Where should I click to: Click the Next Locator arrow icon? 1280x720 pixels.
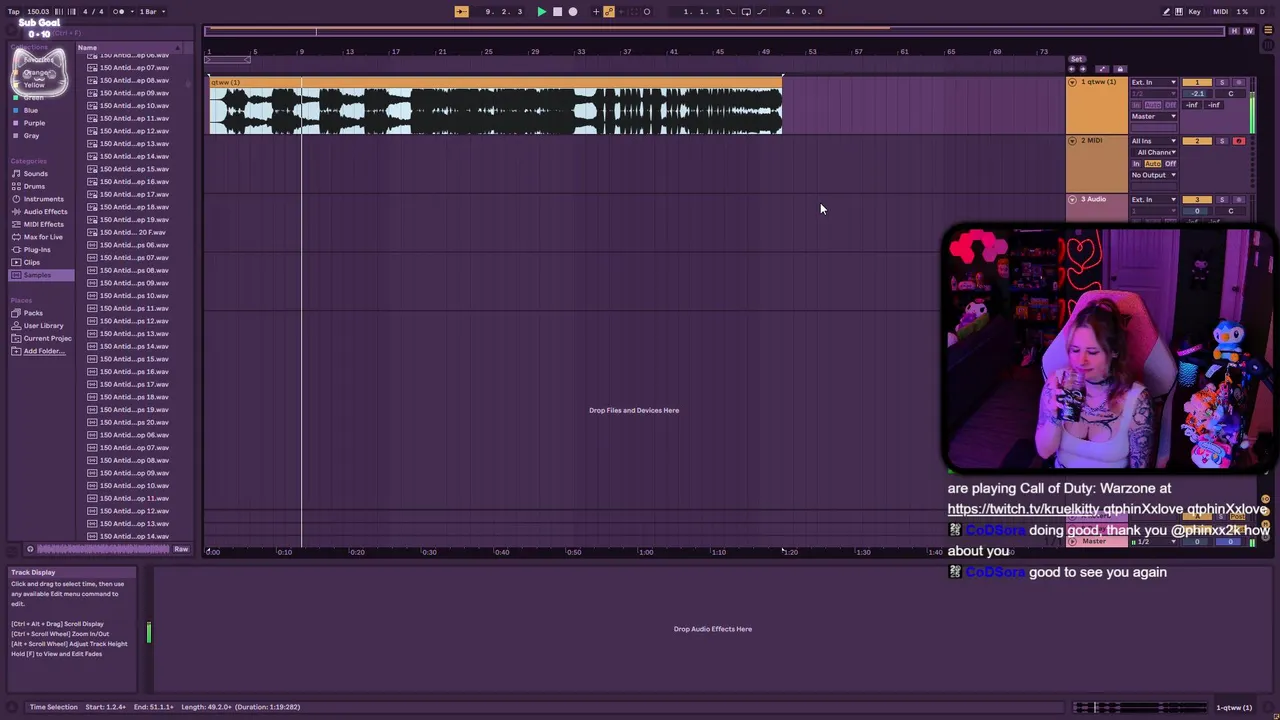click(1083, 69)
